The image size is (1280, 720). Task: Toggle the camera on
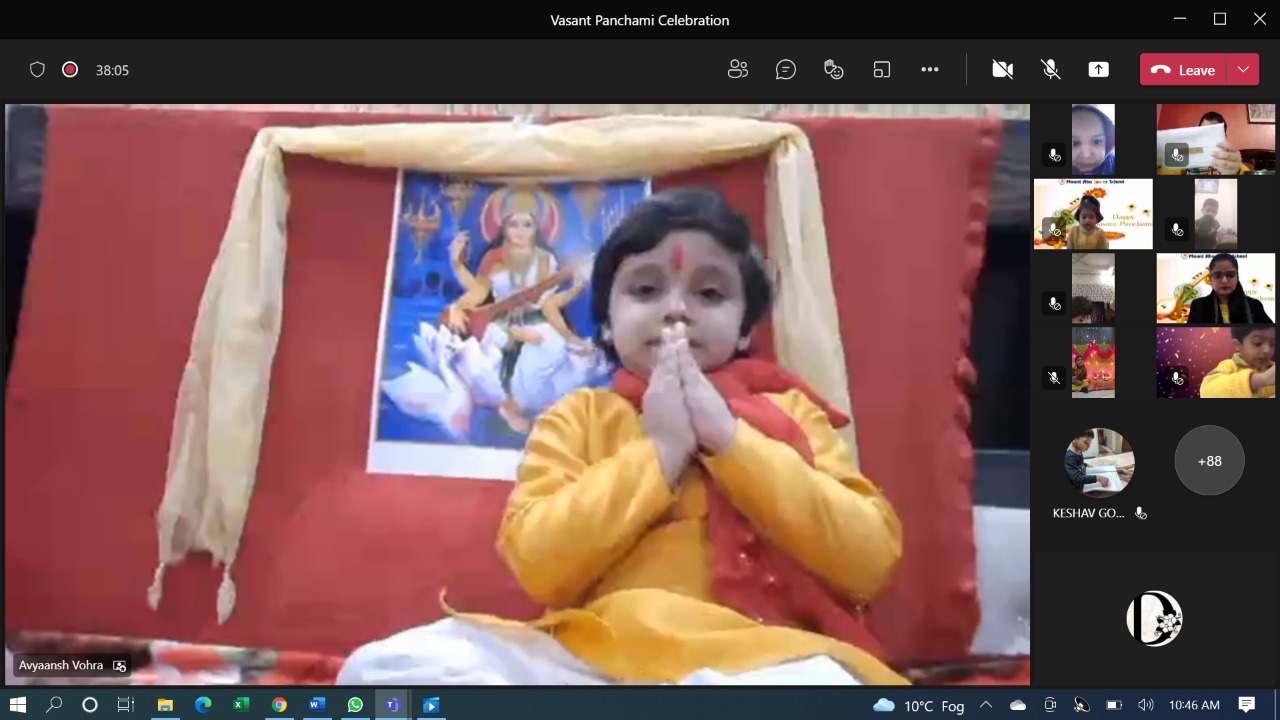coord(1002,69)
